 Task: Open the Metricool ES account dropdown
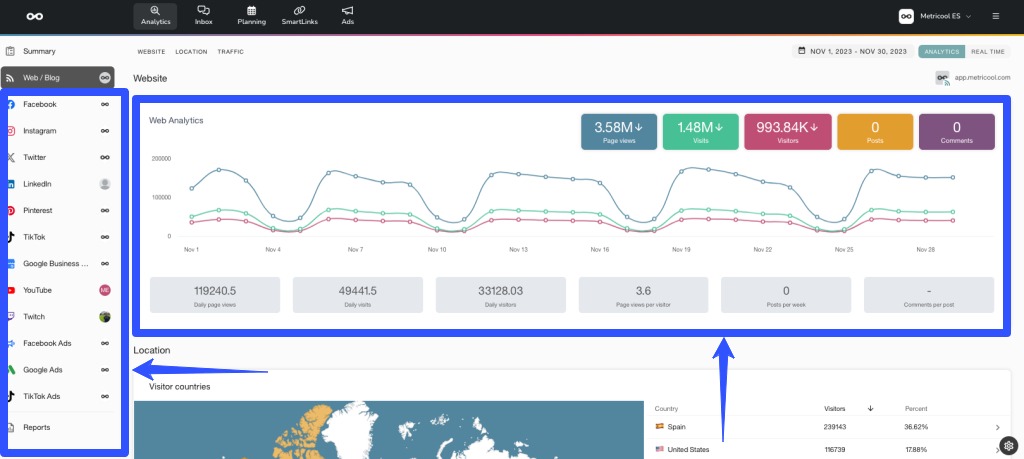935,16
